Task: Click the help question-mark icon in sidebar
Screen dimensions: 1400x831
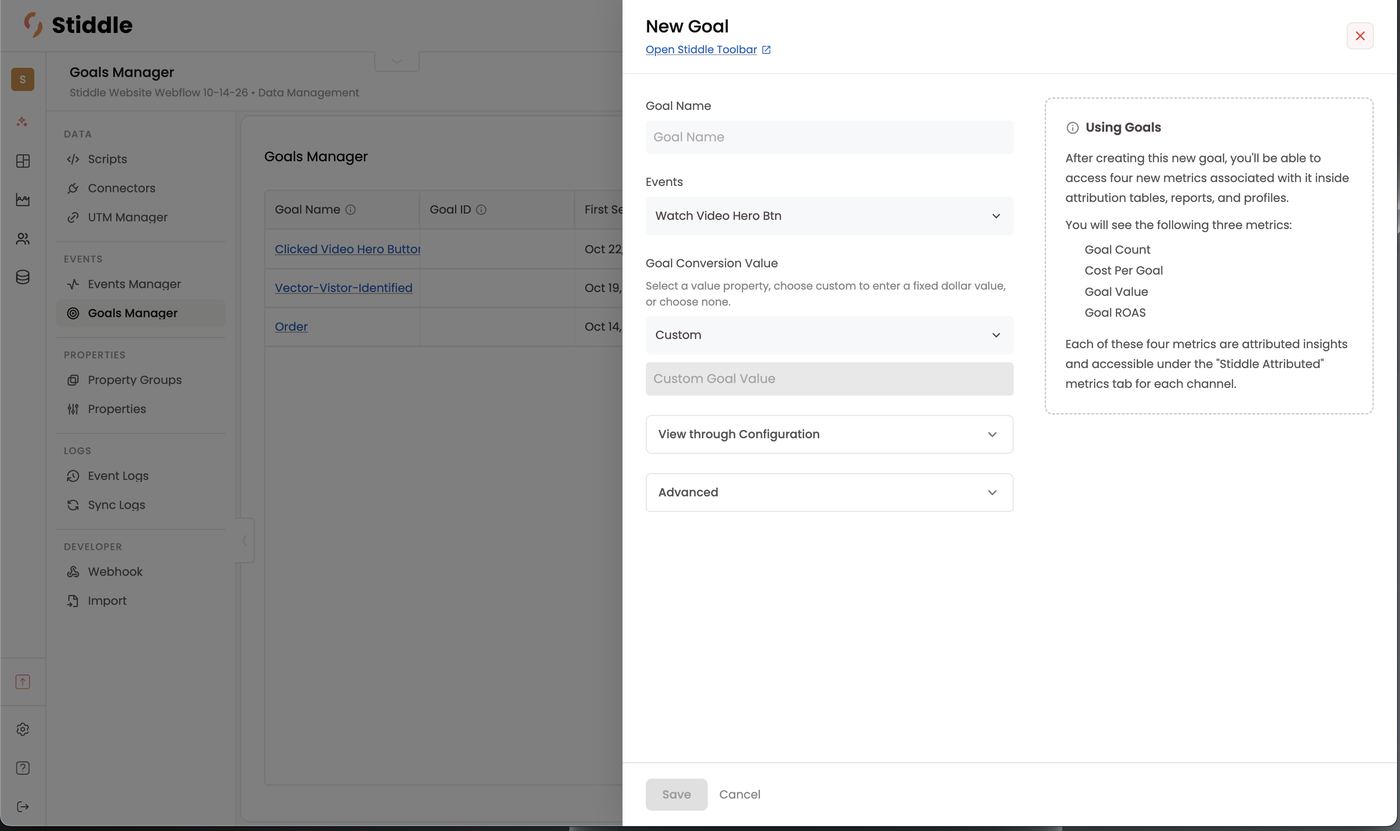Action: point(23,768)
